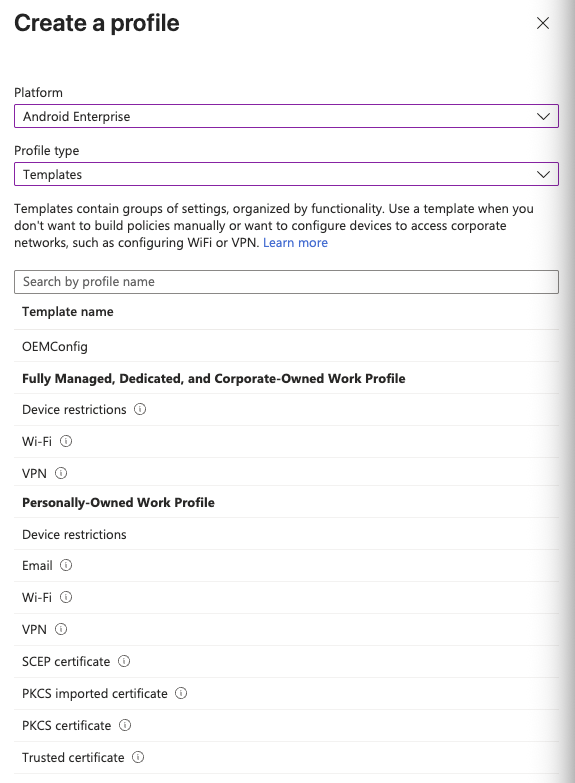Click info icon beside Email template
The height and width of the screenshot is (783, 575).
point(66,565)
